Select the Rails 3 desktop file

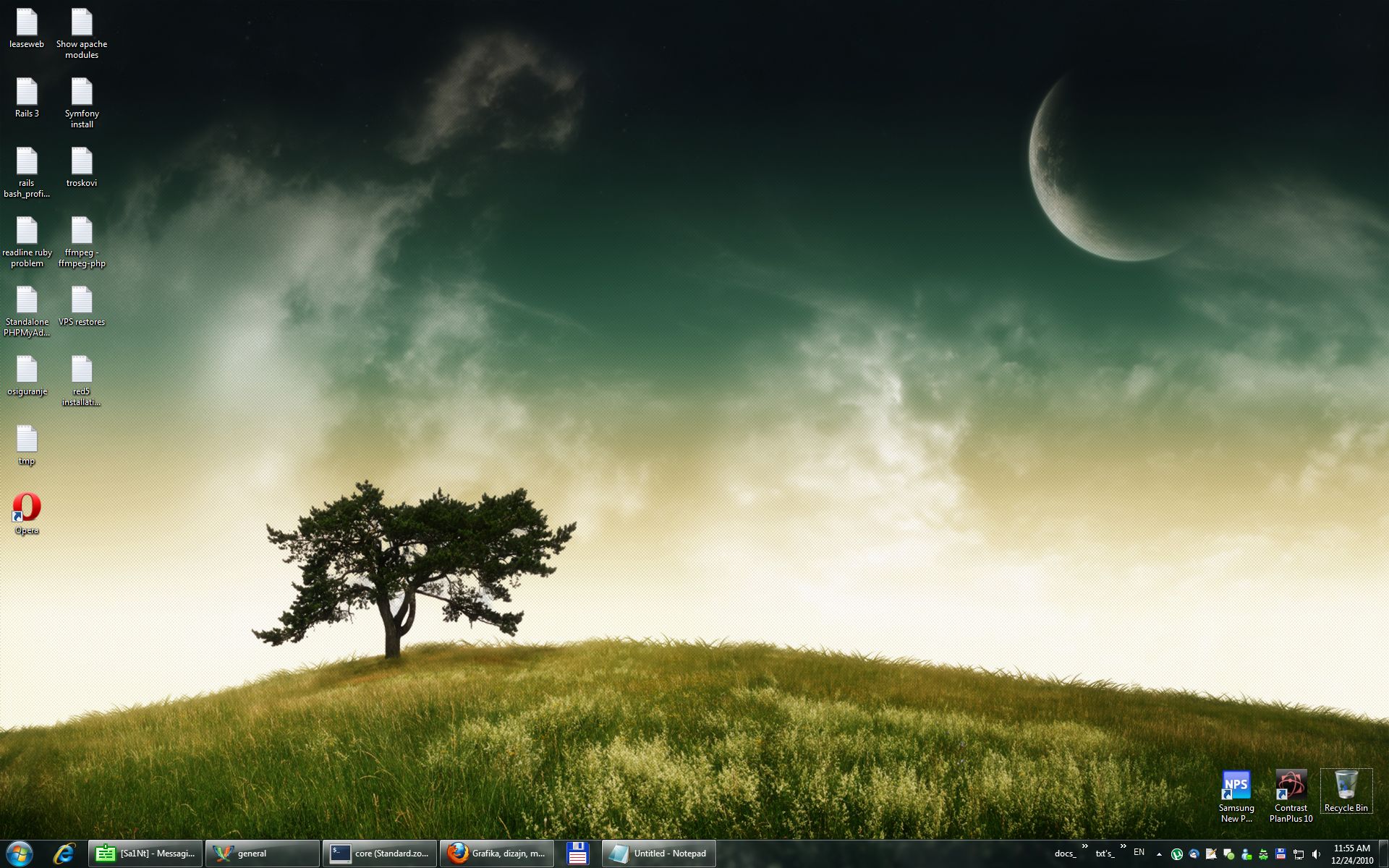[x=27, y=98]
